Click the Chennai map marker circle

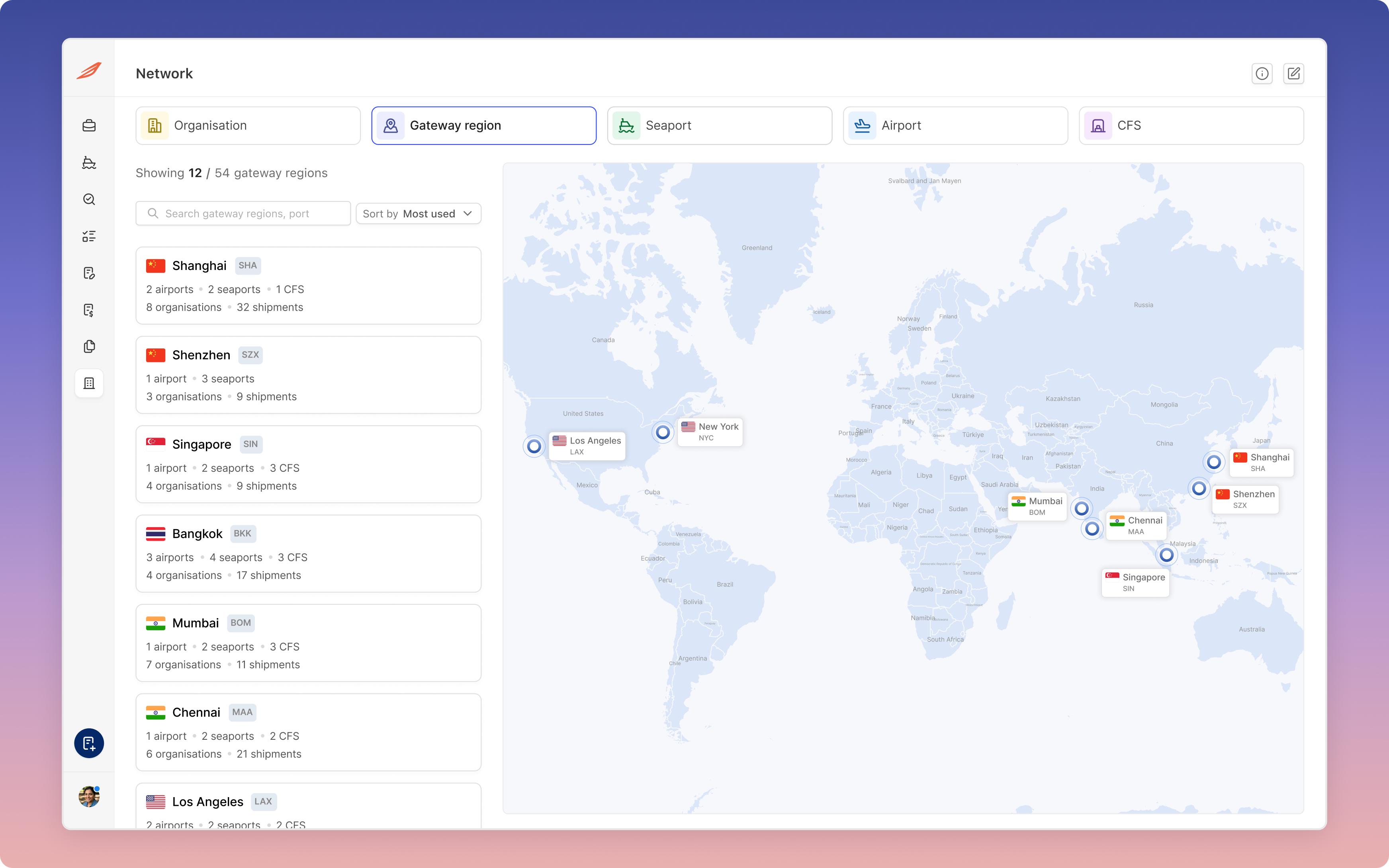pos(1092,529)
